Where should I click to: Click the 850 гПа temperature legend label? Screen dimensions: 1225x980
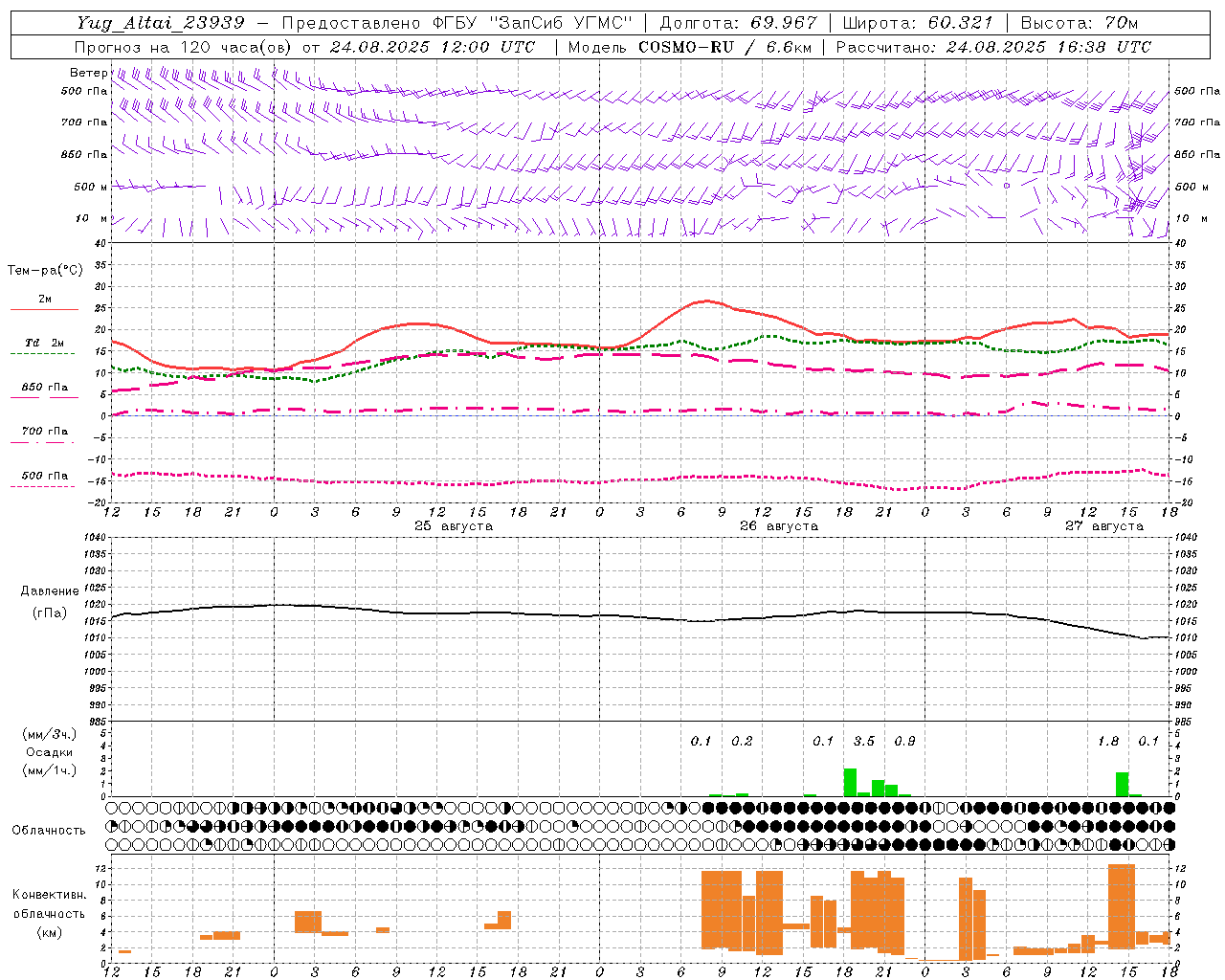click(x=45, y=387)
